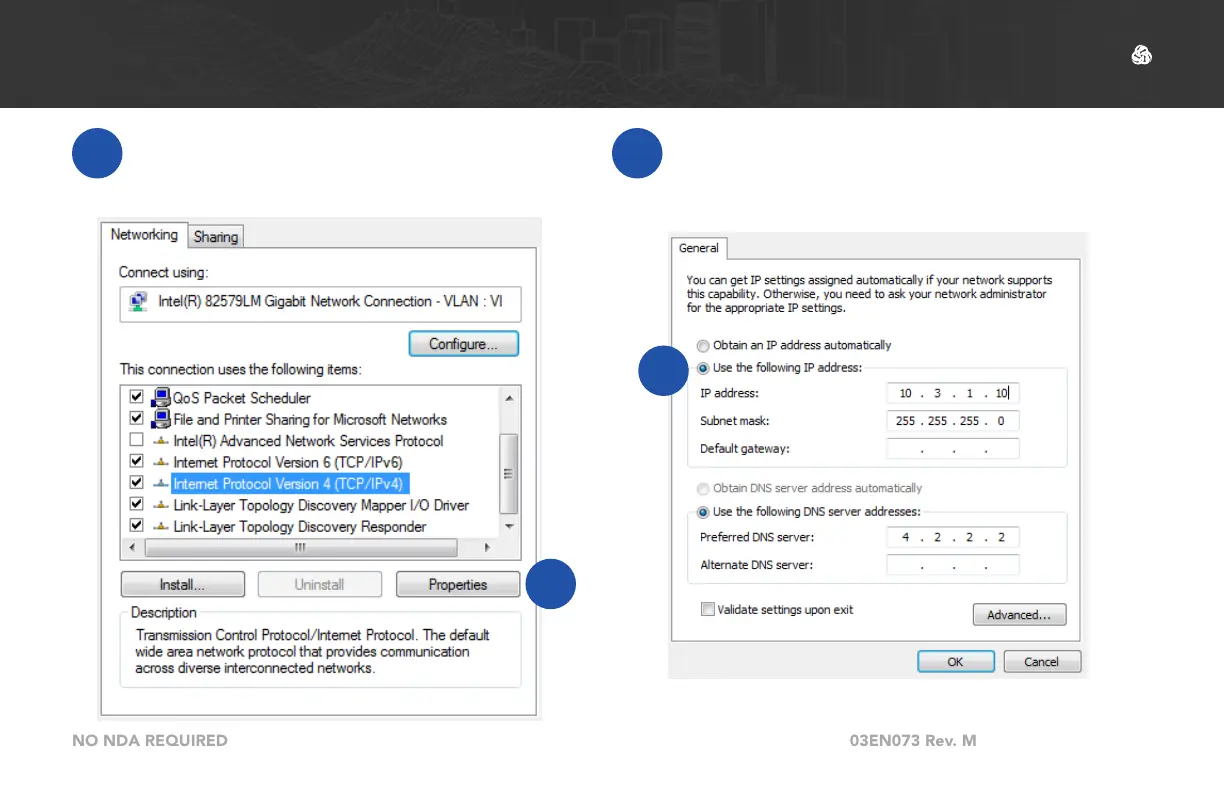Cancel the IPv4 properties dialog
The width and height of the screenshot is (1224, 792).
point(1041,661)
